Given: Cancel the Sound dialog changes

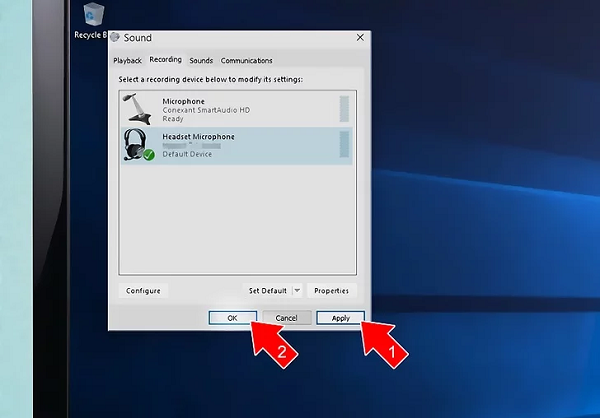Looking at the screenshot, I should coord(286,318).
